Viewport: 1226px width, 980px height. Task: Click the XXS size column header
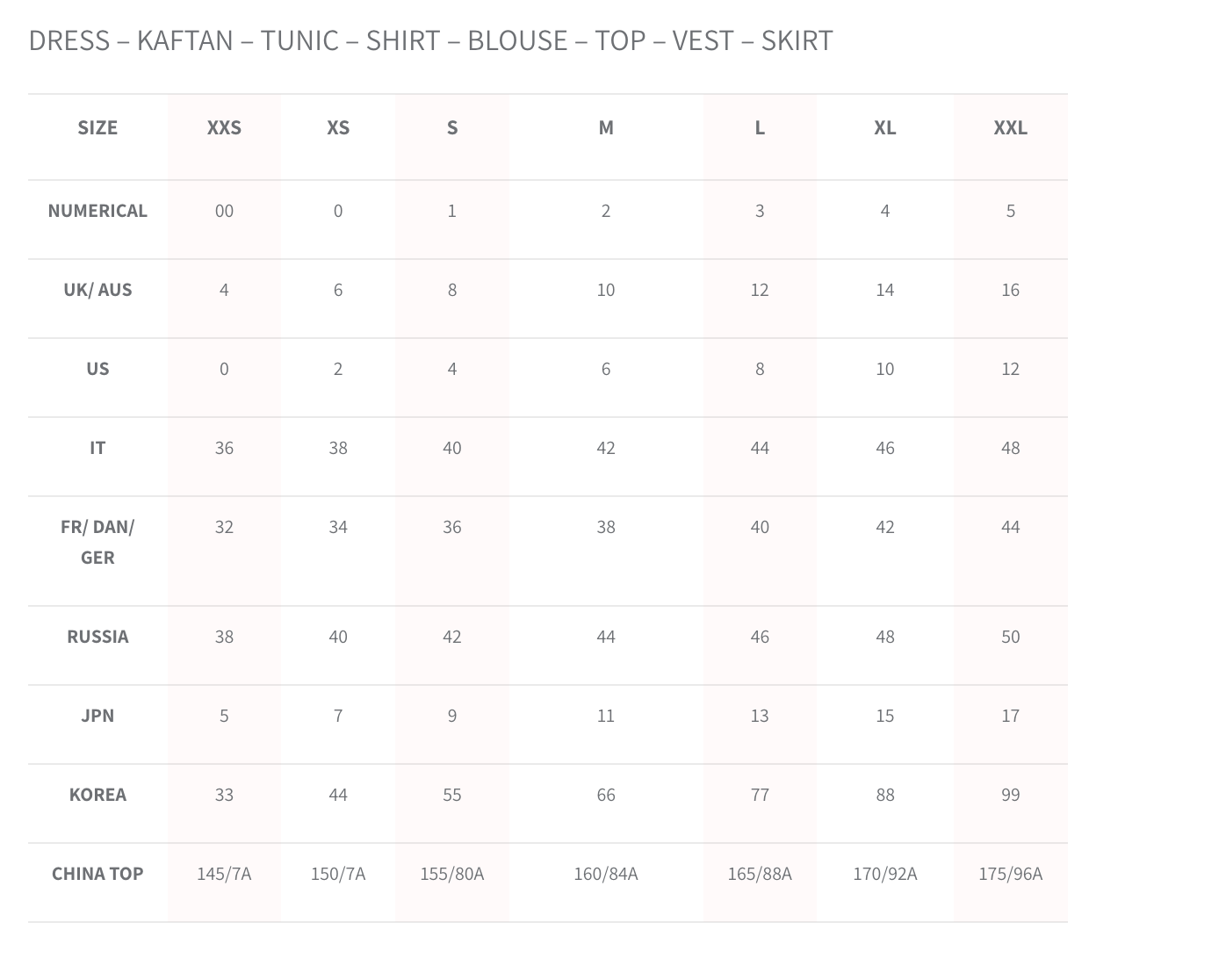pos(224,127)
